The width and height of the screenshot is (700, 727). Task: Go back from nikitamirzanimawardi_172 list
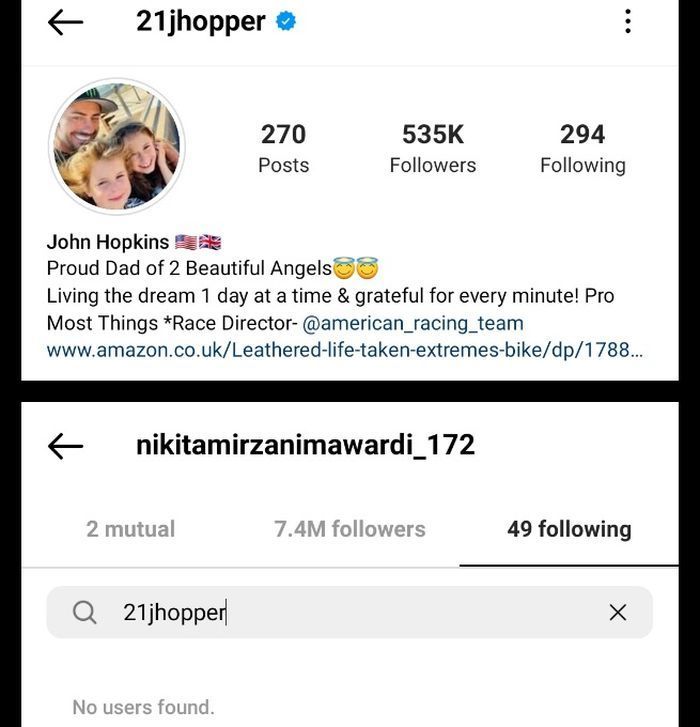point(65,446)
